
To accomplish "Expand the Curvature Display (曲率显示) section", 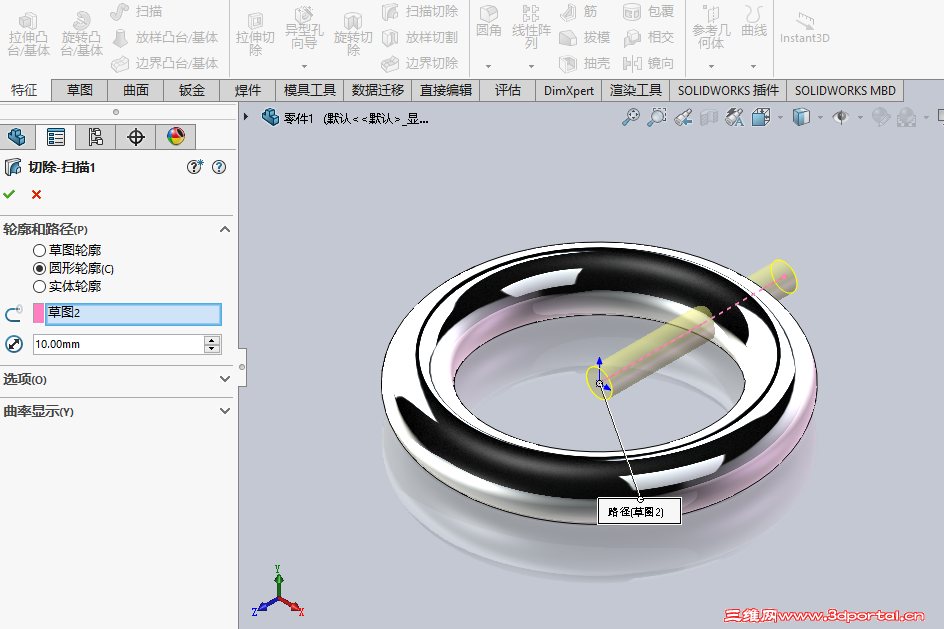I will pos(225,411).
